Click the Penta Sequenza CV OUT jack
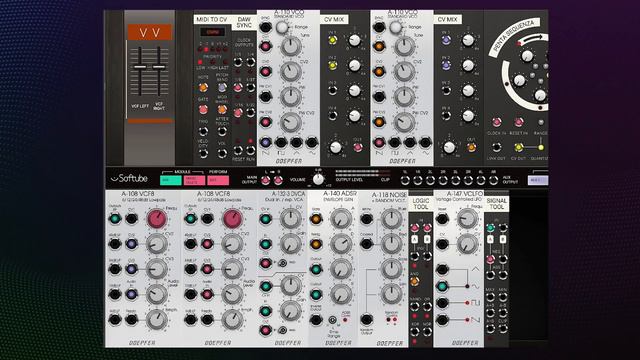Viewport: 640px width, 360px height. 519,147
